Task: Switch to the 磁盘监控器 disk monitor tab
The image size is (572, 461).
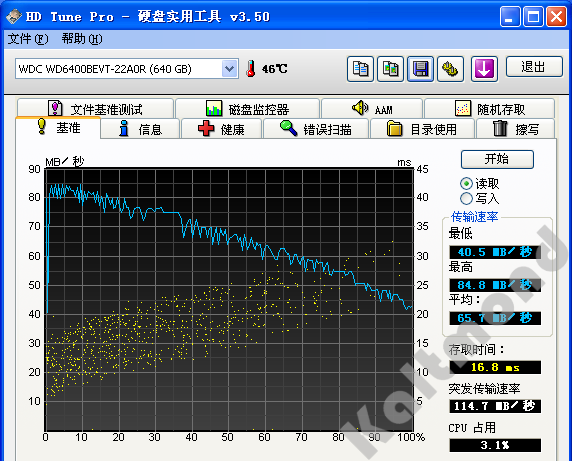Action: coord(247,109)
